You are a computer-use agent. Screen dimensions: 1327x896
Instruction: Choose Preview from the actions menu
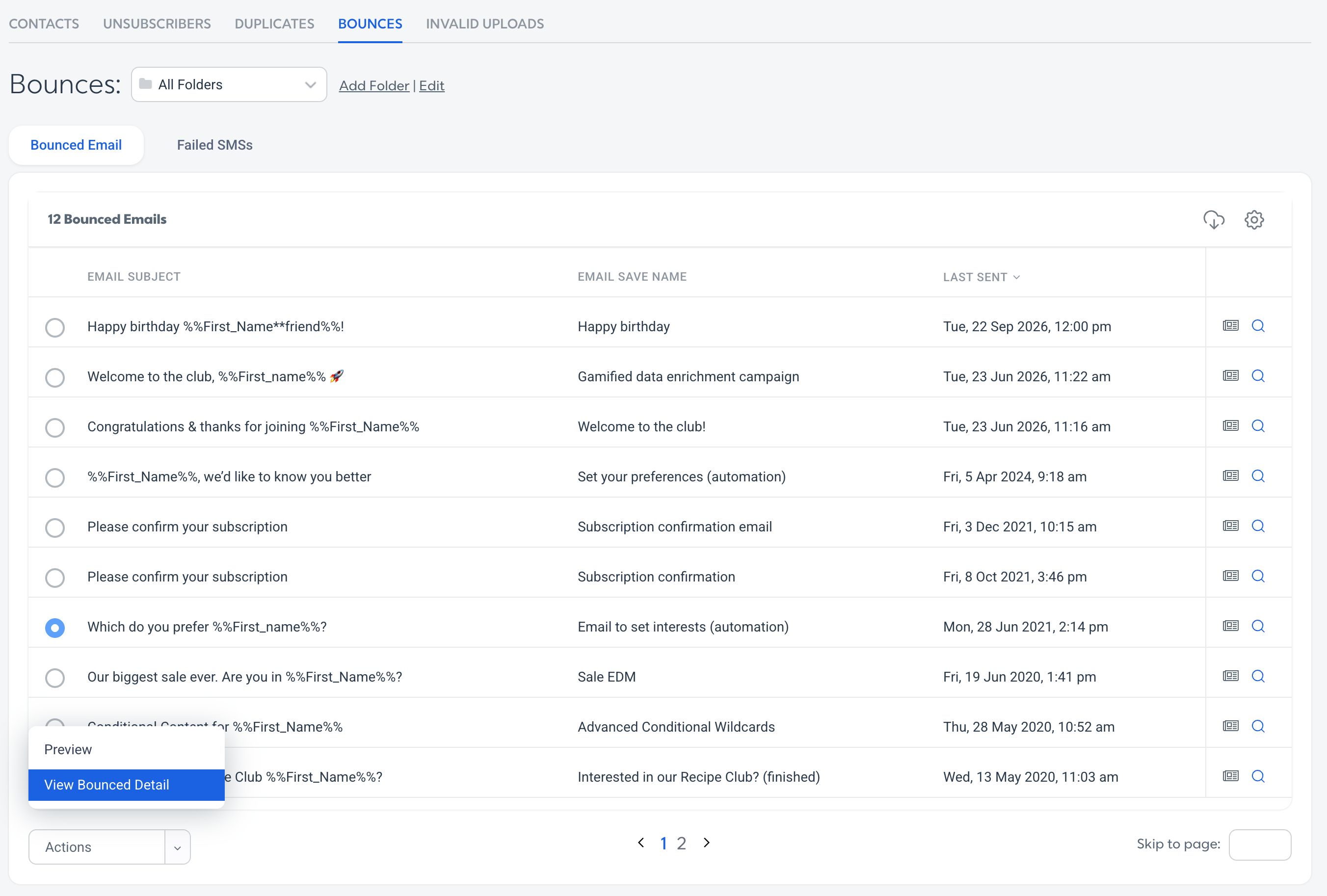127,749
